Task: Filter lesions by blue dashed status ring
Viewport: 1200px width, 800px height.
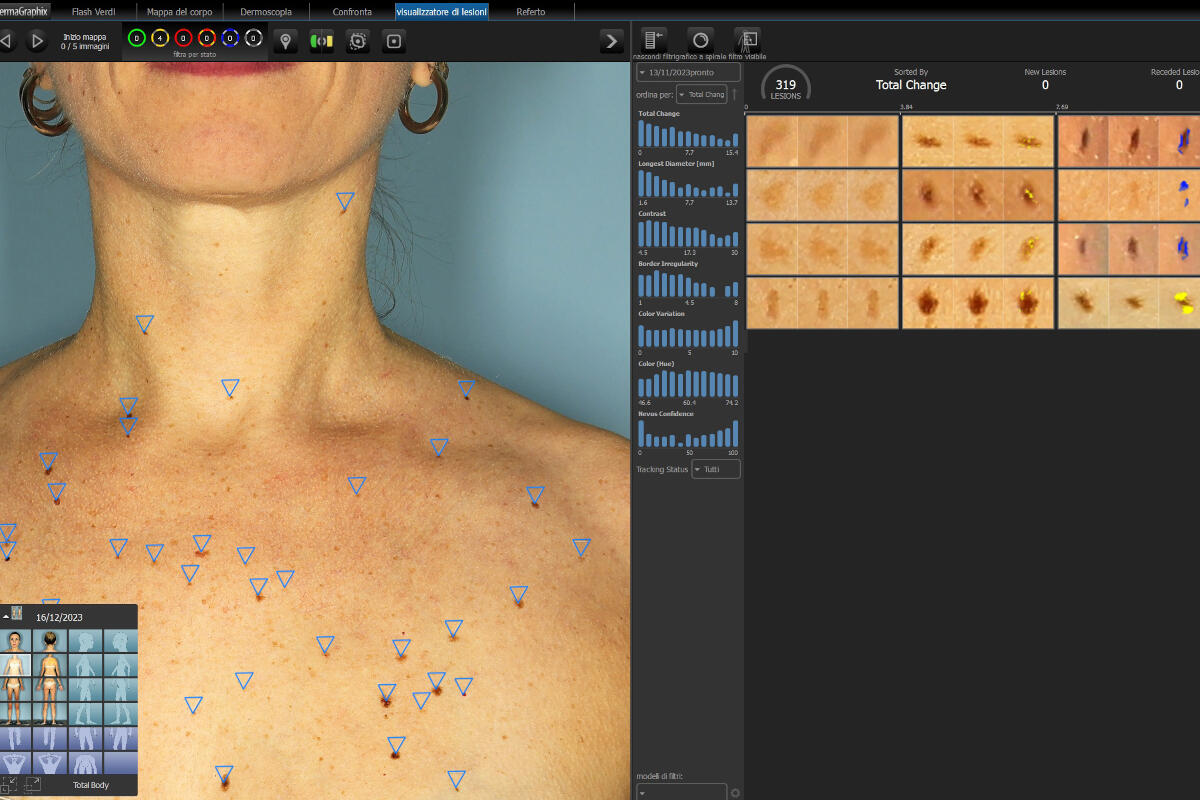Action: (230, 39)
